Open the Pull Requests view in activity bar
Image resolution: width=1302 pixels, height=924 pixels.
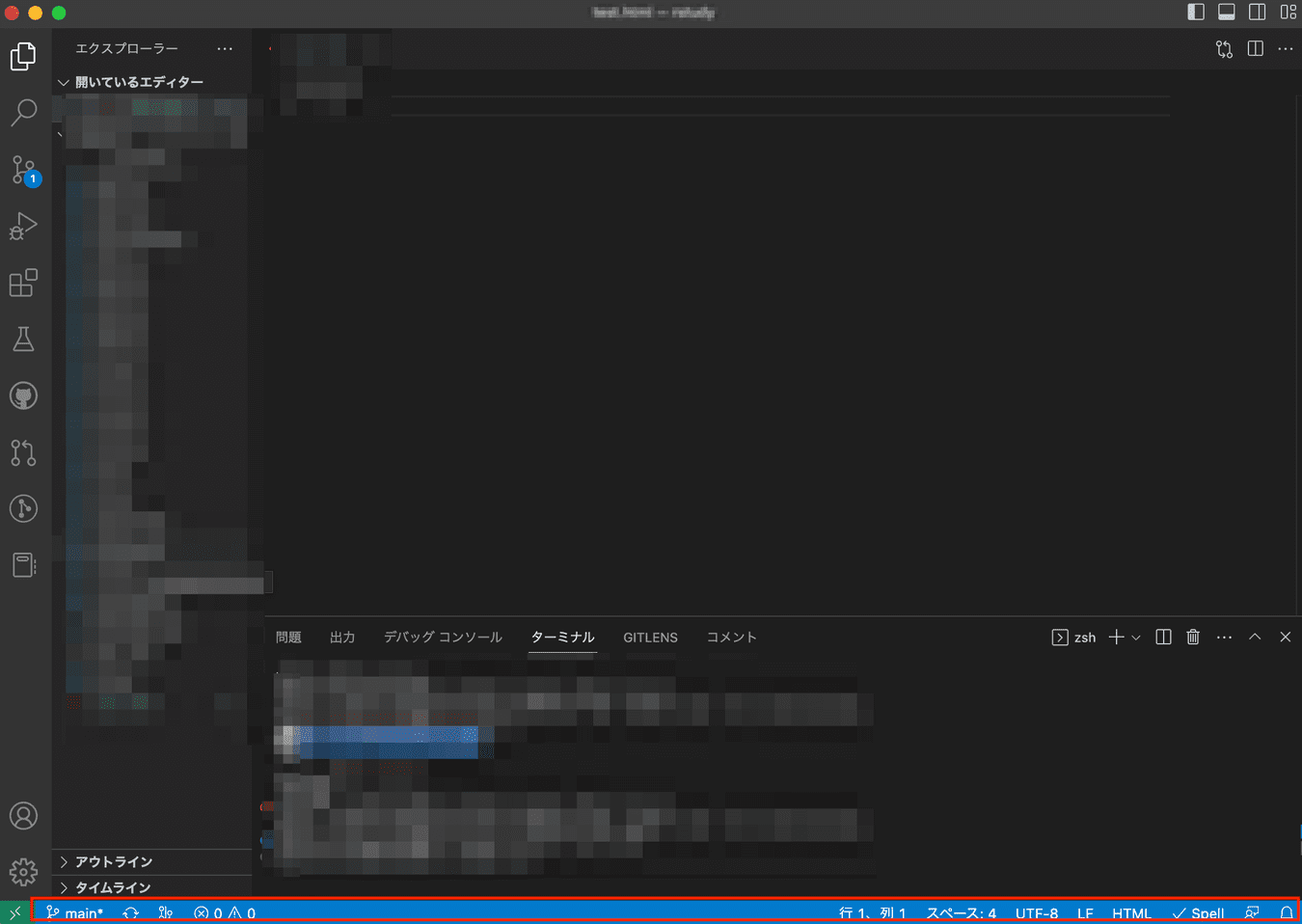click(x=23, y=452)
